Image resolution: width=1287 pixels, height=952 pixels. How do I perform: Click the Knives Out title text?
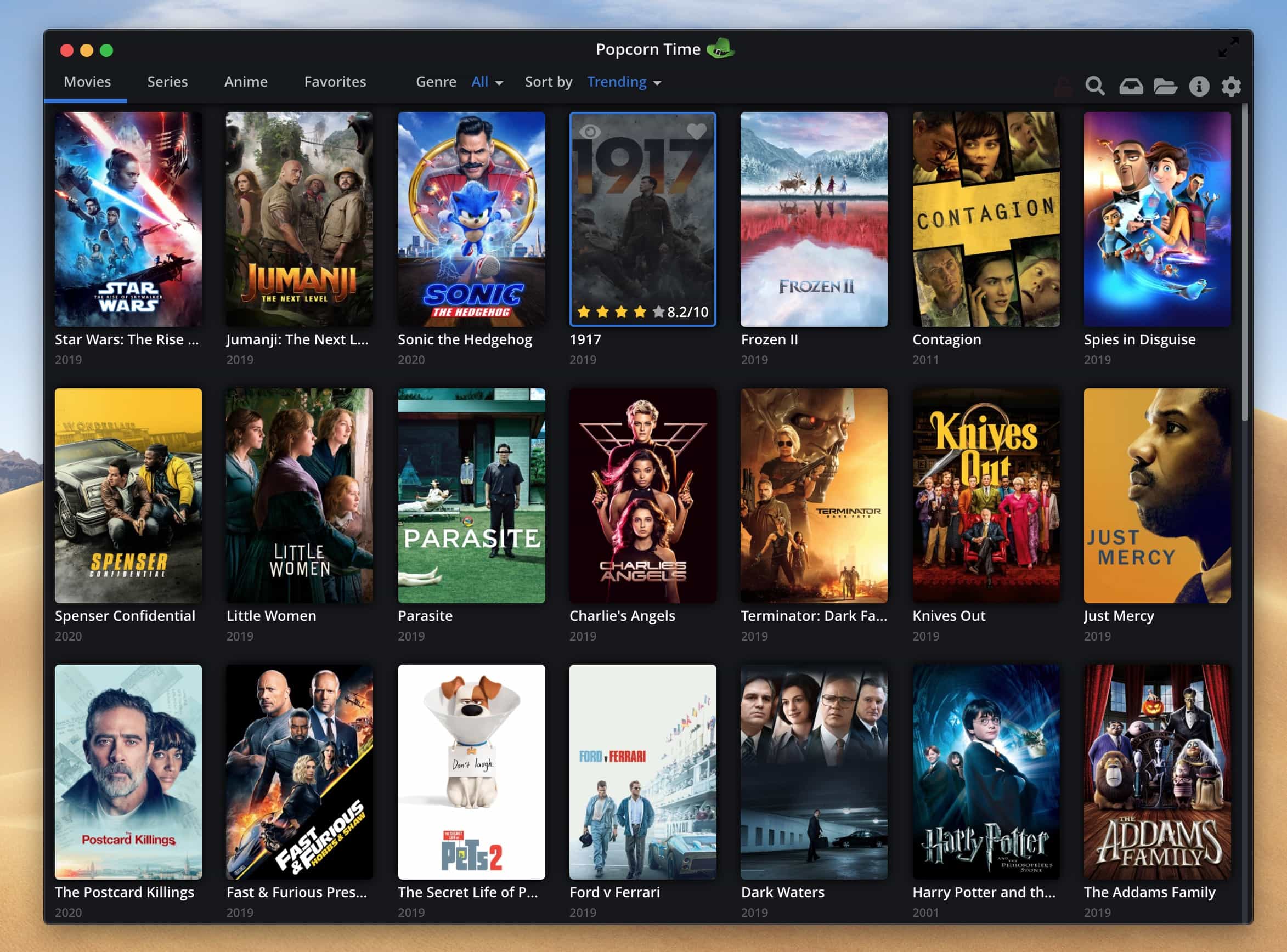[x=949, y=615]
